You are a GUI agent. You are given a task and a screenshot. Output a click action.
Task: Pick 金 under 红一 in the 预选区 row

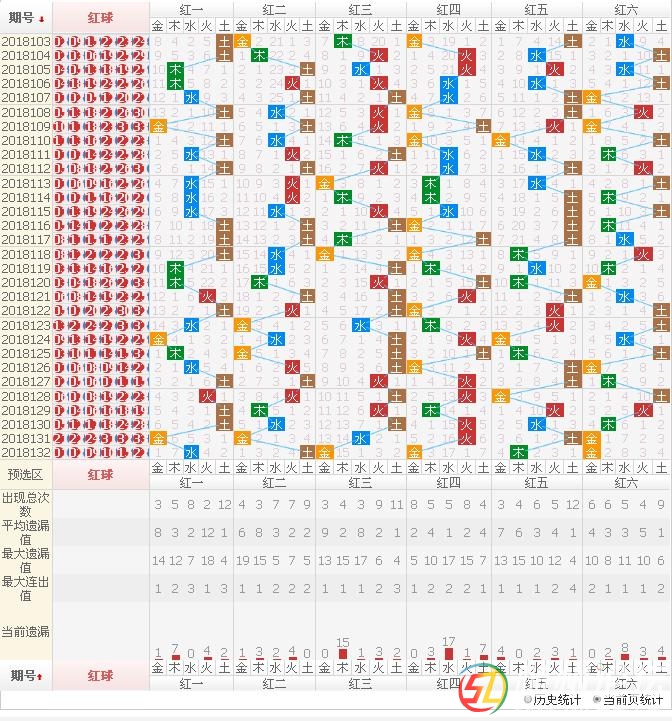[x=158, y=468]
